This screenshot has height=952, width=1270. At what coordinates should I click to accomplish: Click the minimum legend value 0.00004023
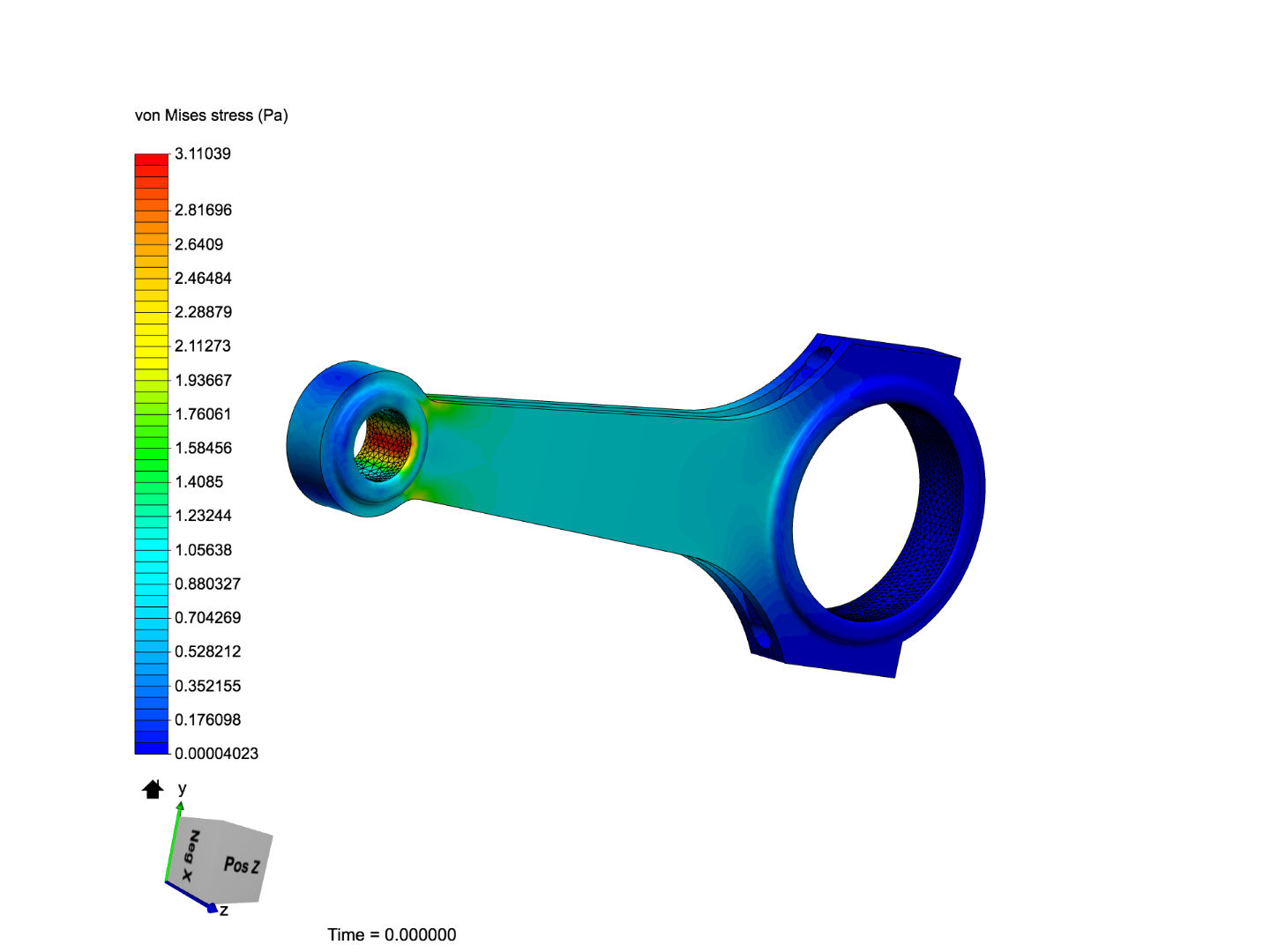click(x=216, y=754)
